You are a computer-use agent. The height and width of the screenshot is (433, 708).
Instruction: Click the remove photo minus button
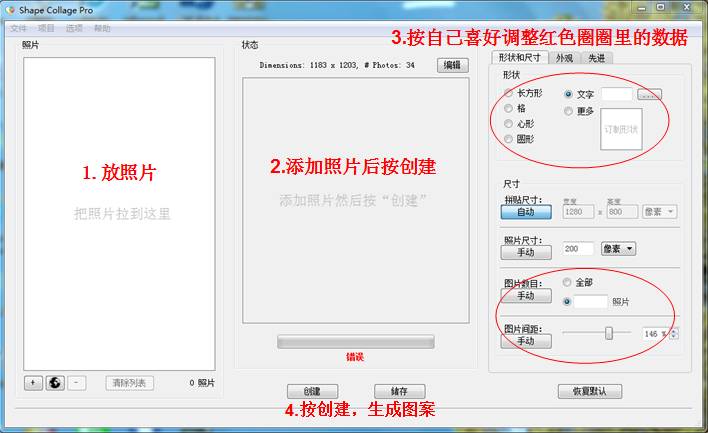[x=76, y=383]
